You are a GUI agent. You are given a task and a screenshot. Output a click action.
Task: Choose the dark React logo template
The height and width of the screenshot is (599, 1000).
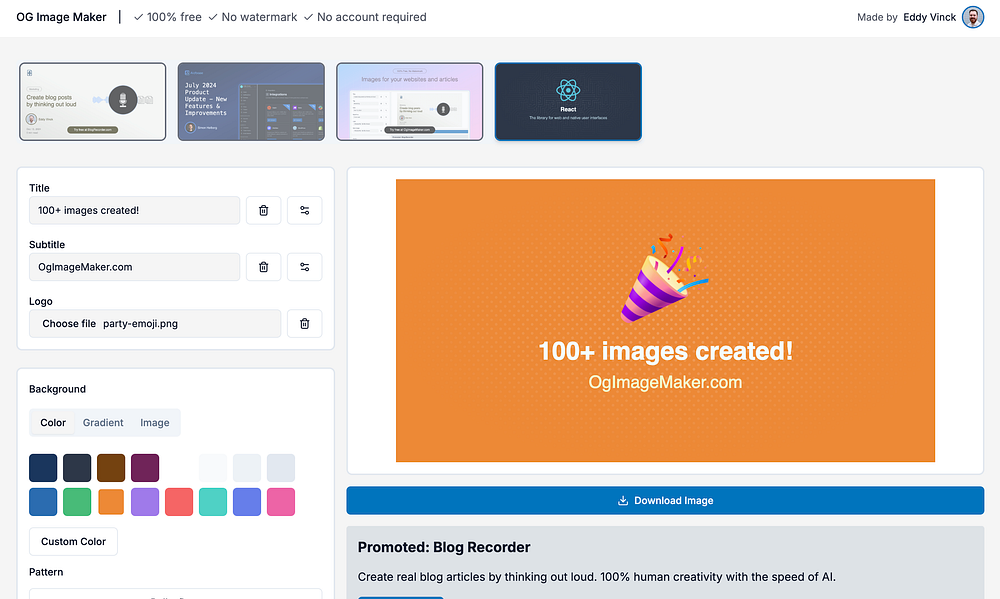(568, 101)
